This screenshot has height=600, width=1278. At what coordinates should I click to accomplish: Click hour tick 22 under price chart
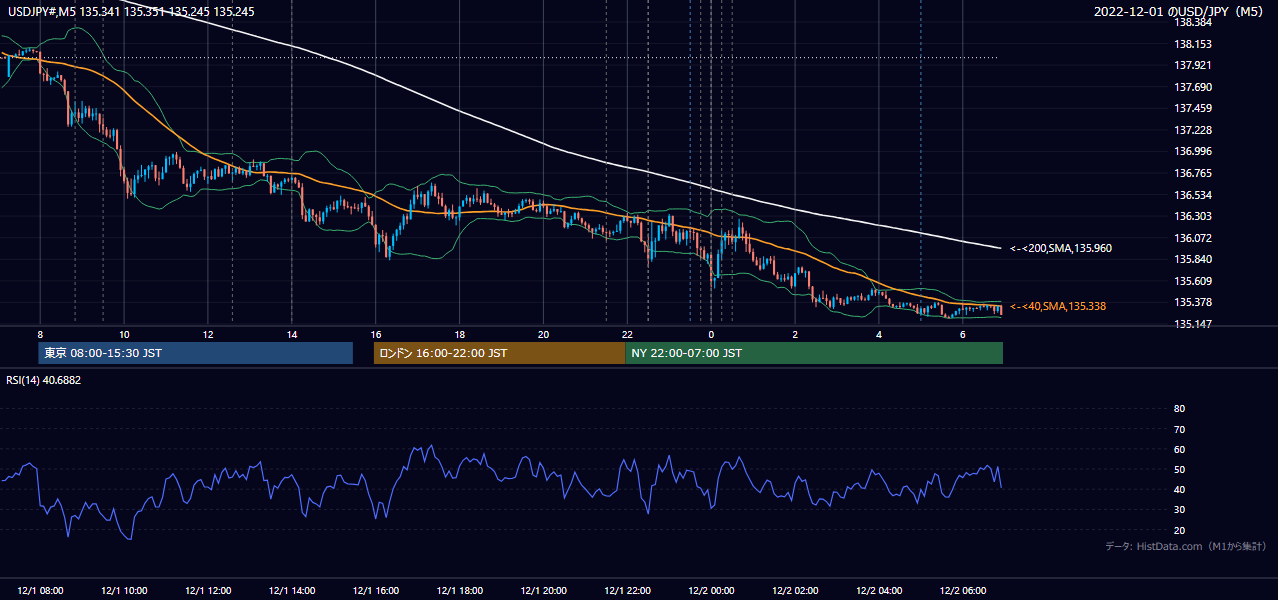click(x=627, y=334)
